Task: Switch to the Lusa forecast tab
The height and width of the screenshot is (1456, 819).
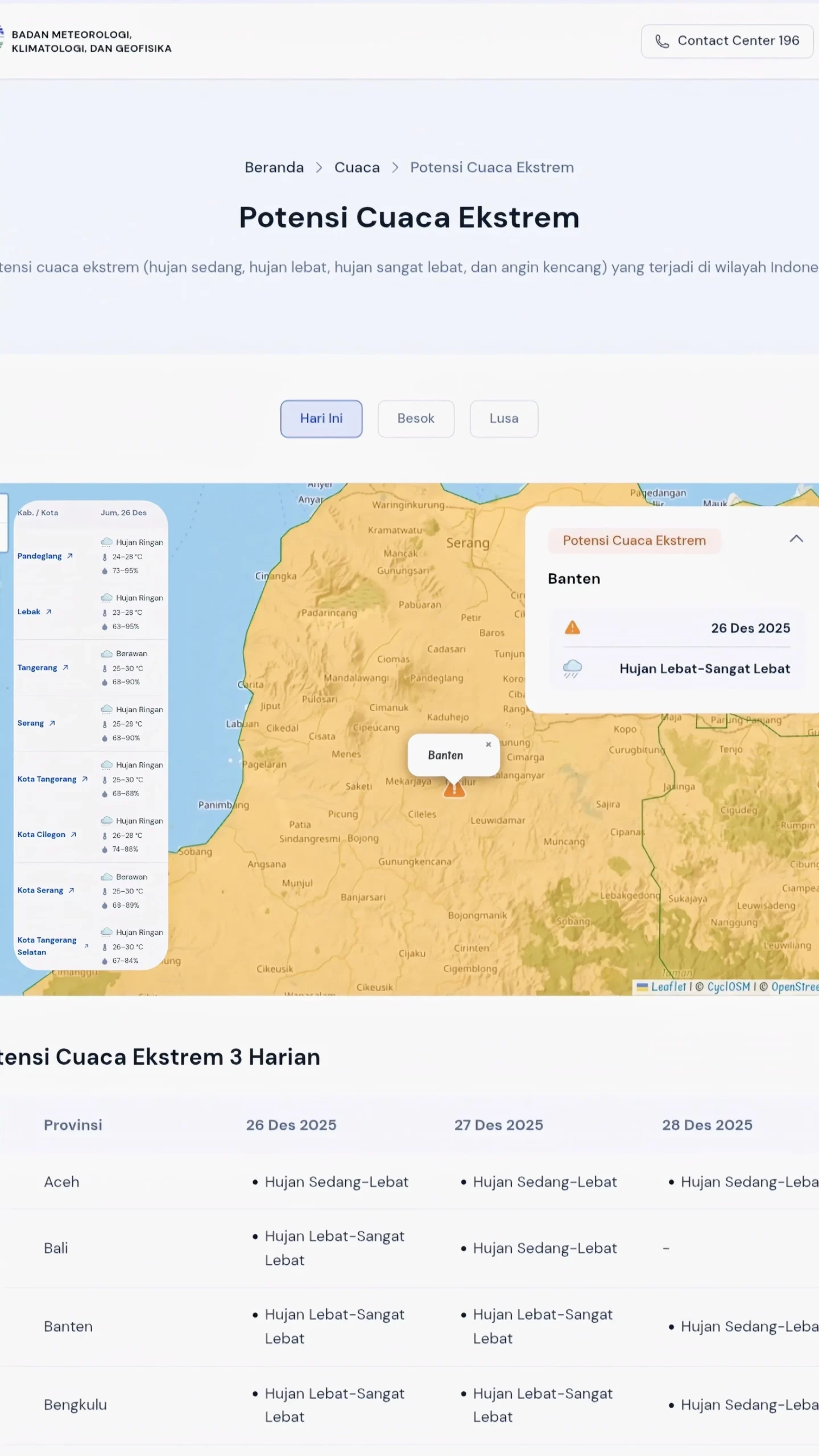Action: pos(504,419)
